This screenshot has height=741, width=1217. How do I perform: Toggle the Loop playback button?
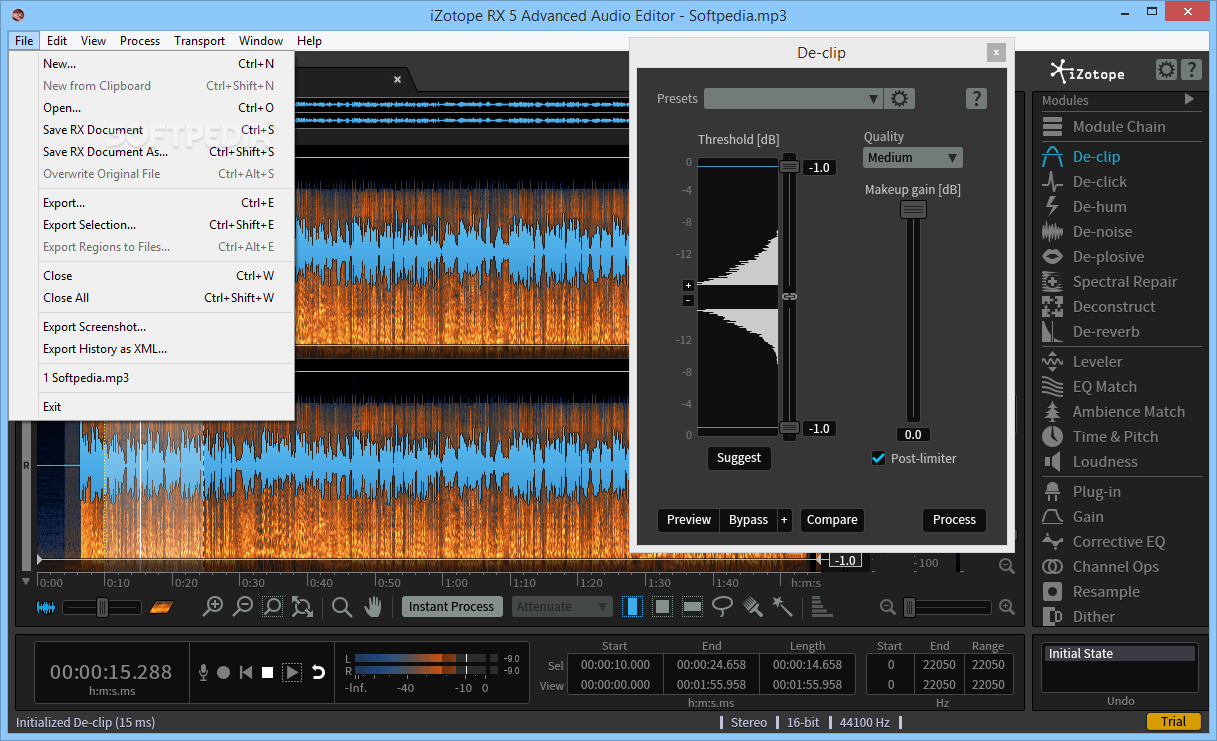pyautogui.click(x=318, y=672)
